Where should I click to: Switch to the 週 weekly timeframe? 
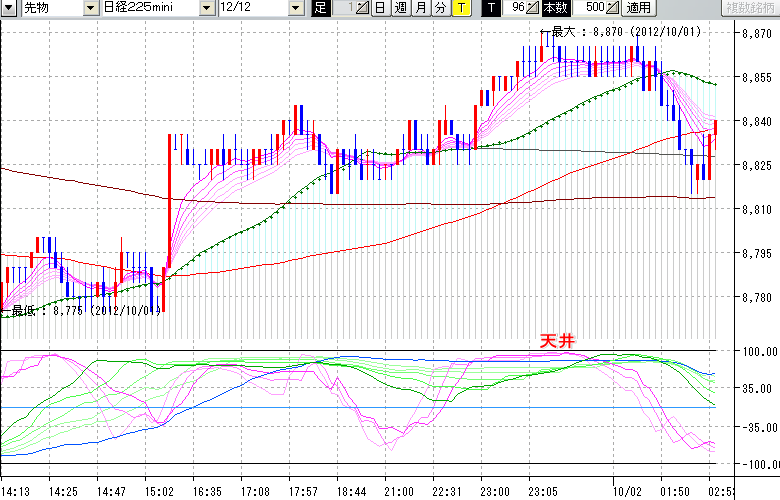coord(400,8)
